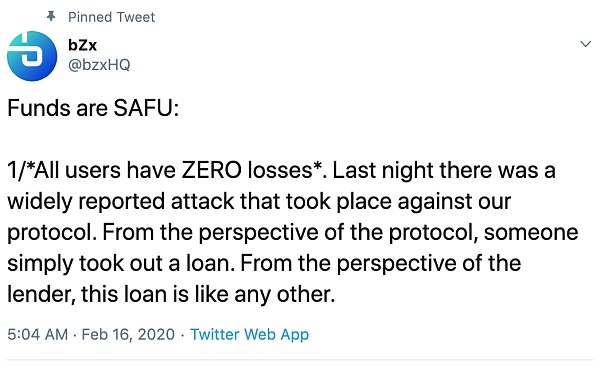Screen dimensions: 600x373
Task: Click the word 'someone' in tweet body
Action: [531, 233]
